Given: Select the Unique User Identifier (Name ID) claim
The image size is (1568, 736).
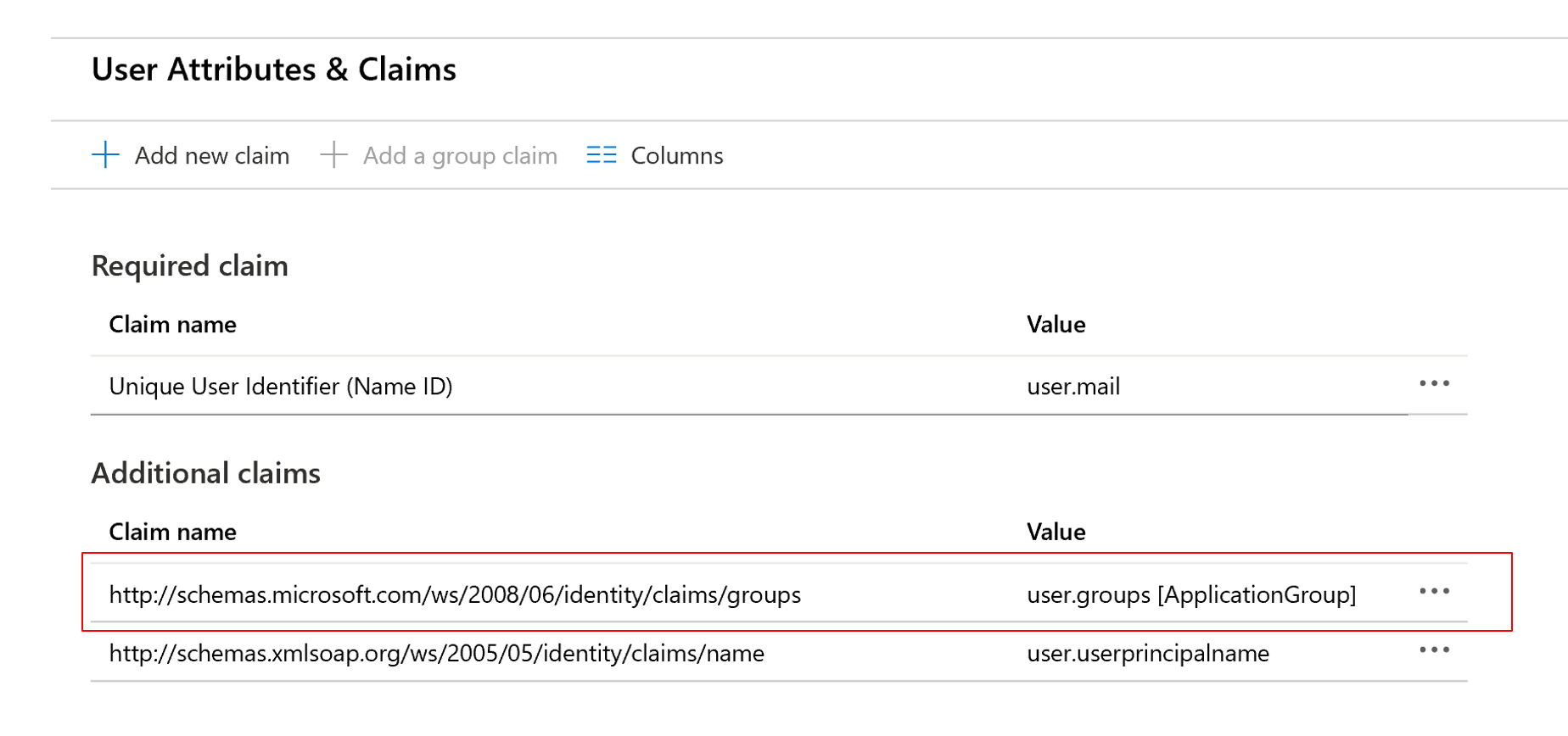Looking at the screenshot, I should click(x=281, y=387).
